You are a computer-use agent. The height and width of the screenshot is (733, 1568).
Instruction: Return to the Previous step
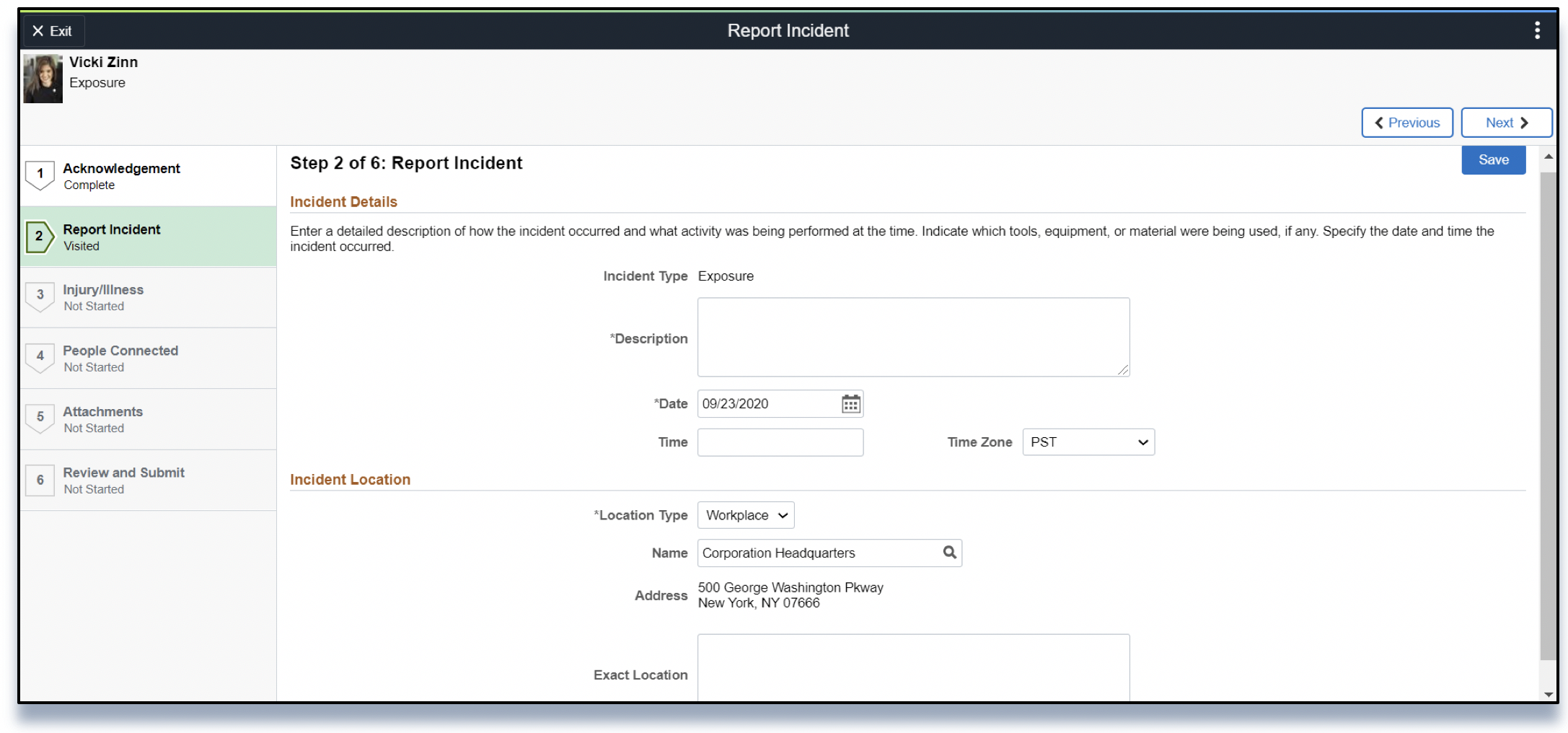1406,123
